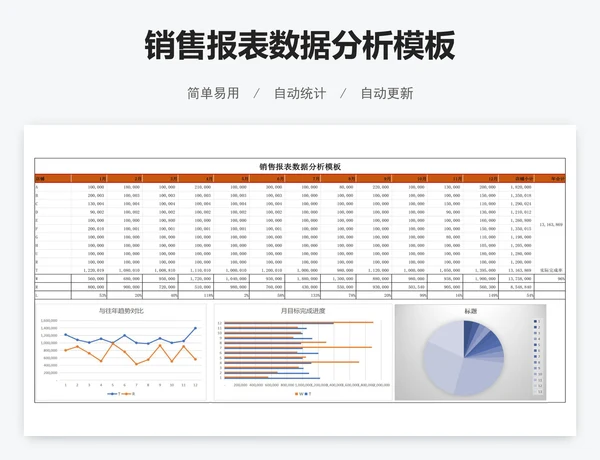This screenshot has width=600, height=460.
Task: Select row label A in the store column
Action: (53, 187)
